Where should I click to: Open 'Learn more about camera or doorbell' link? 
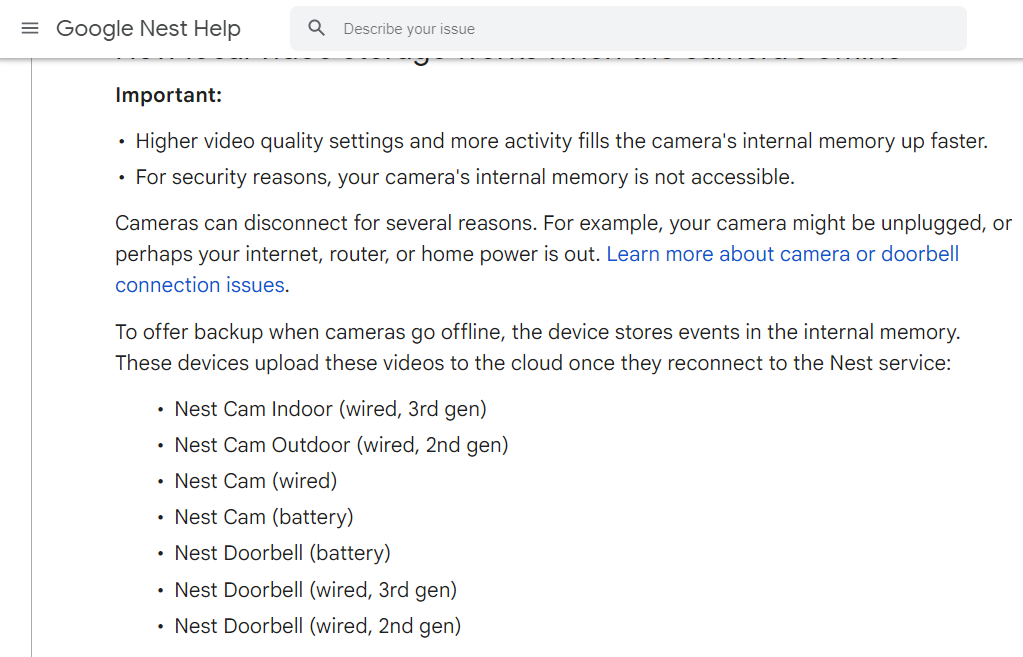[782, 254]
